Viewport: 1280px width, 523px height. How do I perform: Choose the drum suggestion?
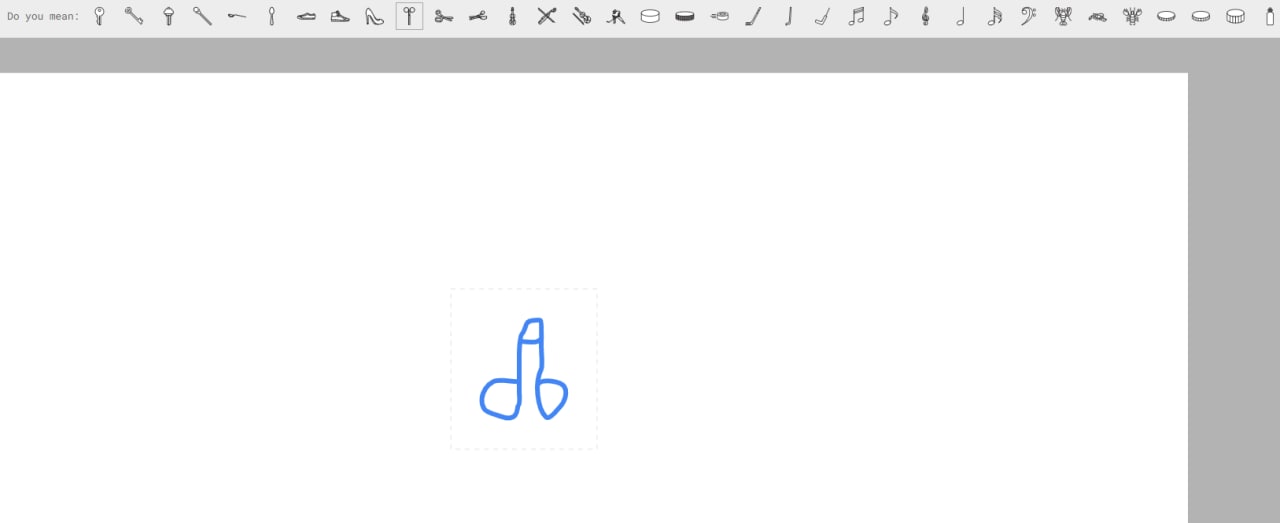click(x=1236, y=16)
